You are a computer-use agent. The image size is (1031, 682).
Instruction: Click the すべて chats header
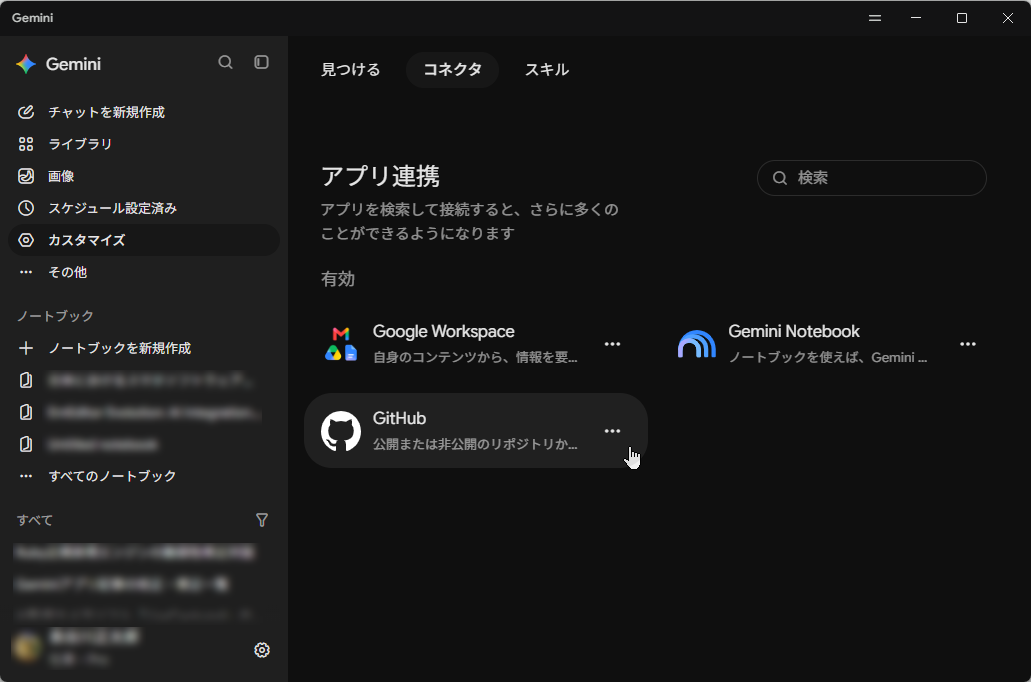pos(35,520)
